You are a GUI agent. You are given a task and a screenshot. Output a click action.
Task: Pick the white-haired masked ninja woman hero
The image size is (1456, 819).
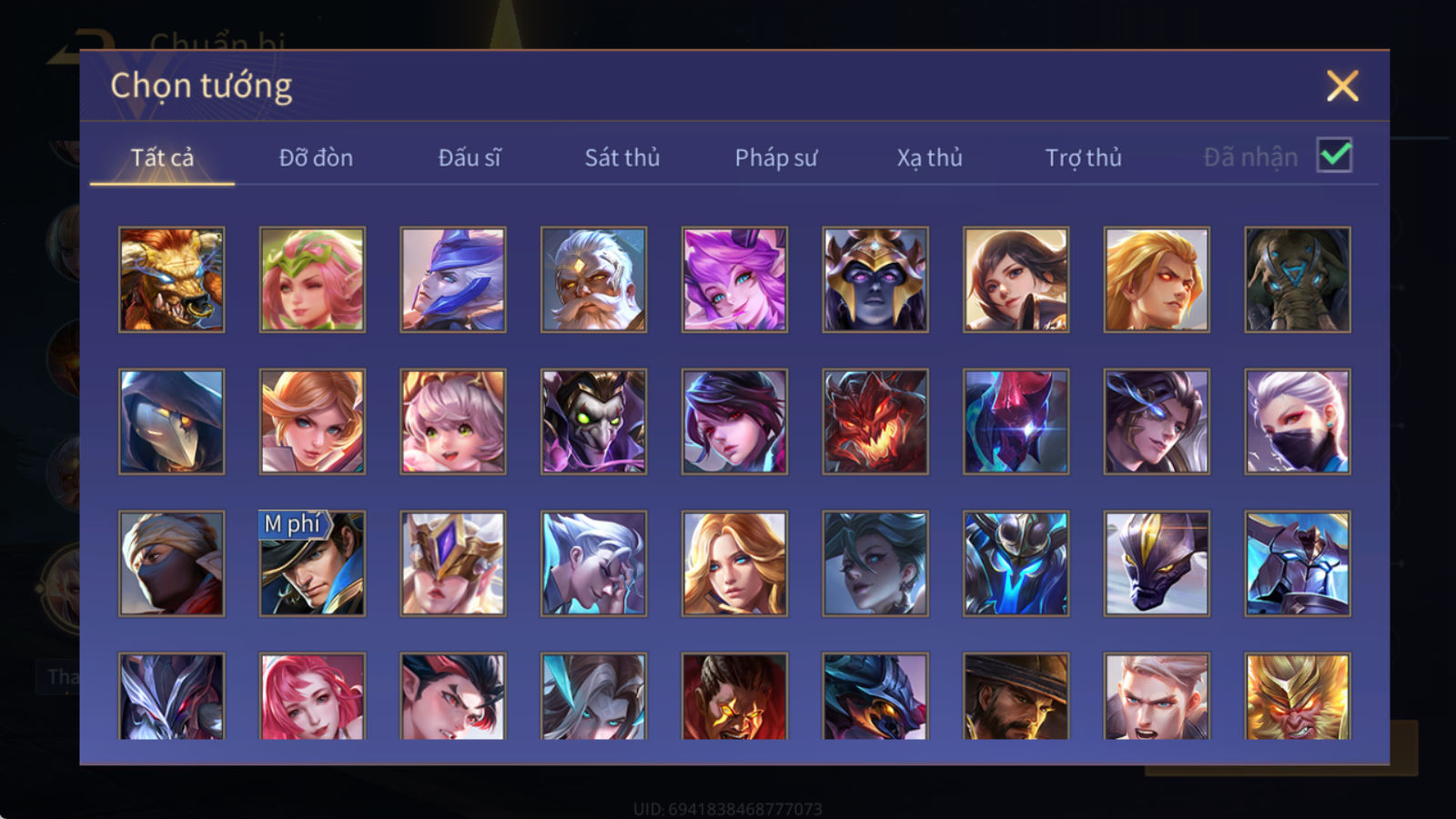point(1298,421)
